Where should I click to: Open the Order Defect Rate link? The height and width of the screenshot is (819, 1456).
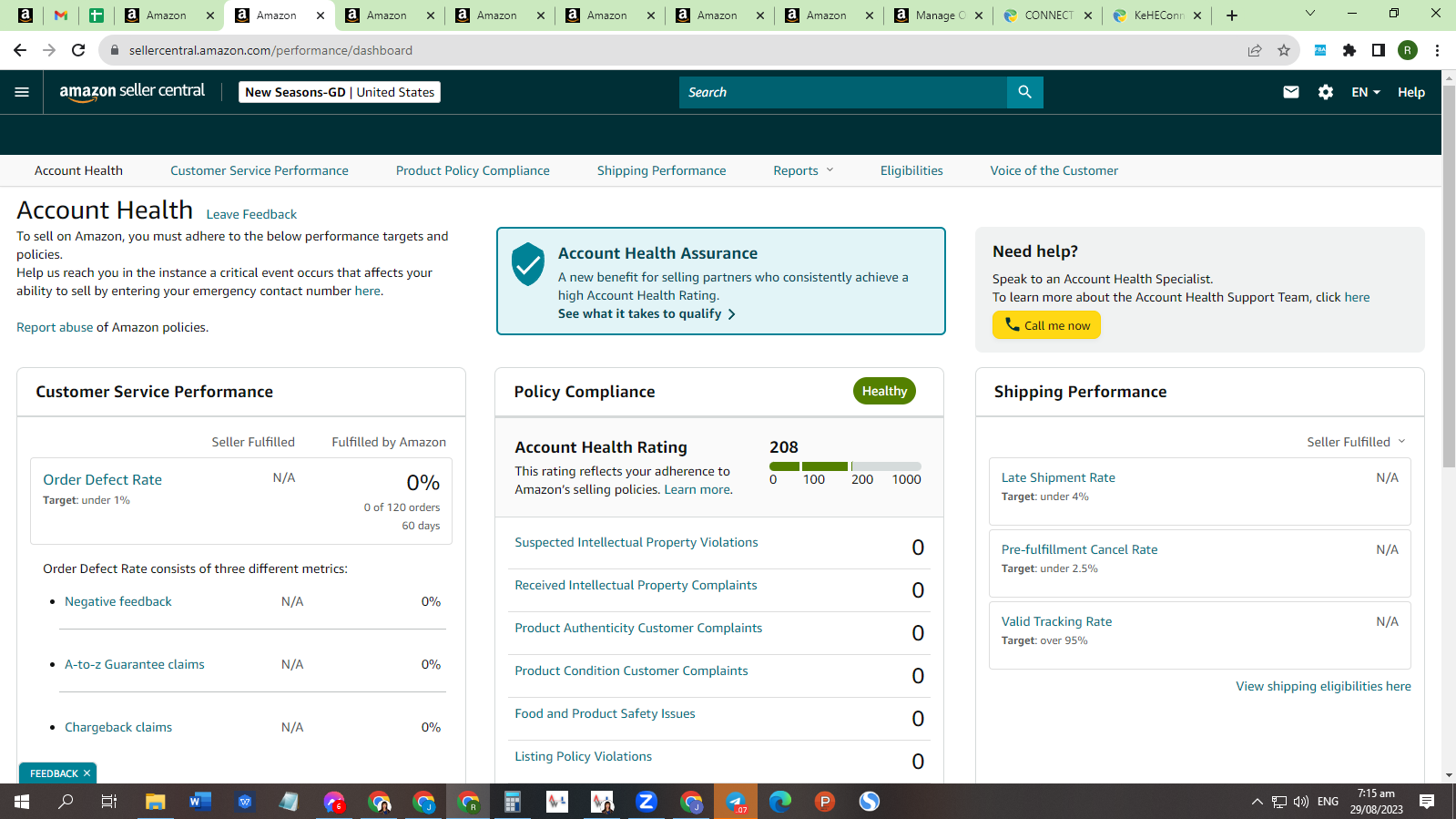103,479
